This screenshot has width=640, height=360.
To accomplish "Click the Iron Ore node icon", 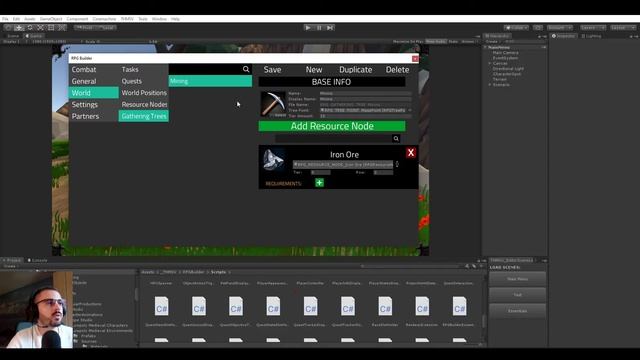I will 273,160.
